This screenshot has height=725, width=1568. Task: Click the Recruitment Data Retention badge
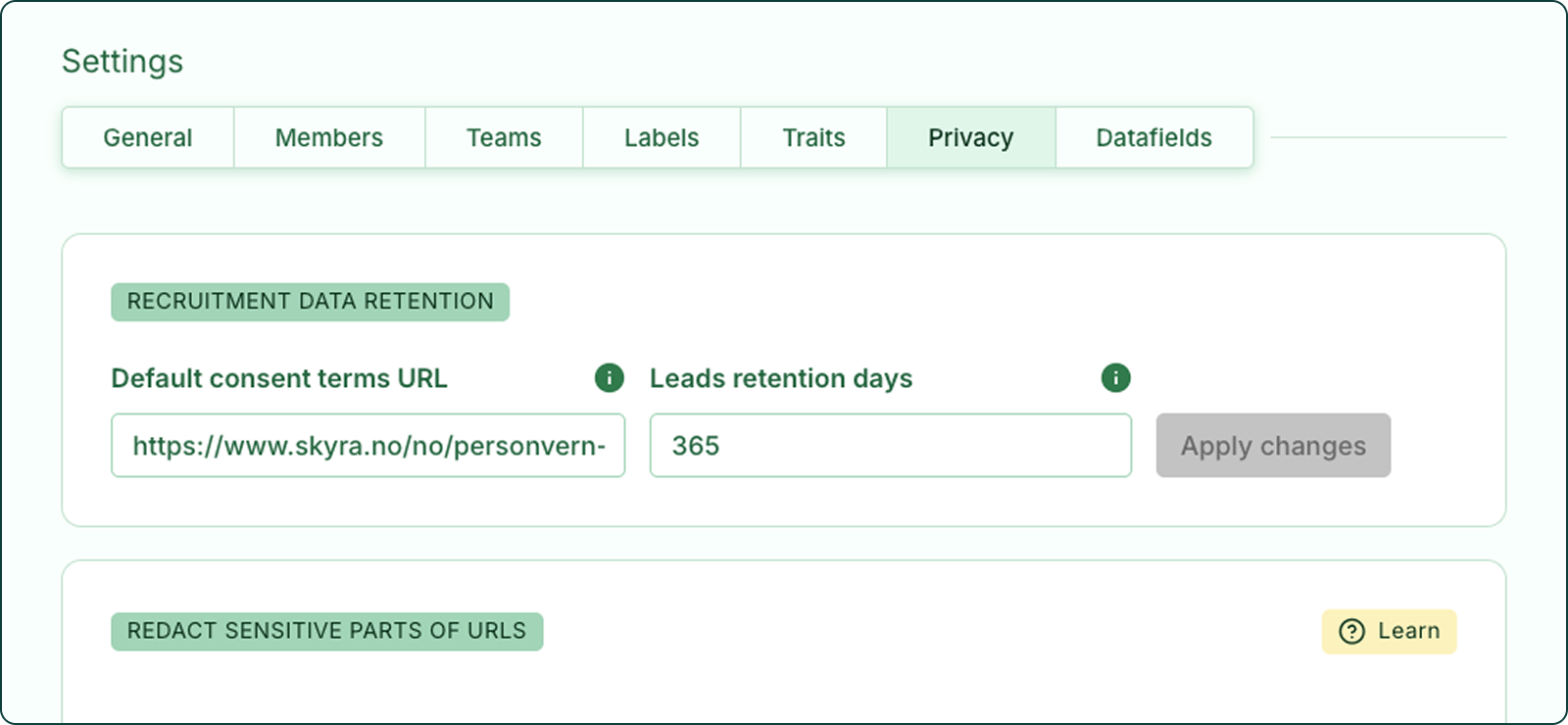(x=310, y=302)
